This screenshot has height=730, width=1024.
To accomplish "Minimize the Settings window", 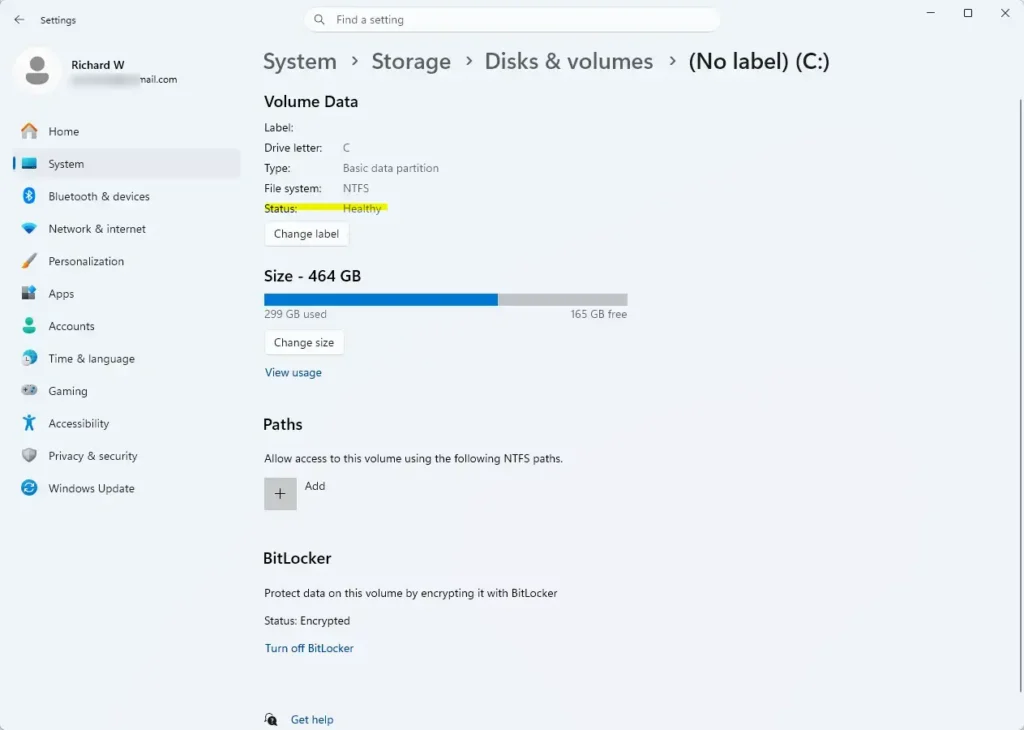I will [931, 13].
